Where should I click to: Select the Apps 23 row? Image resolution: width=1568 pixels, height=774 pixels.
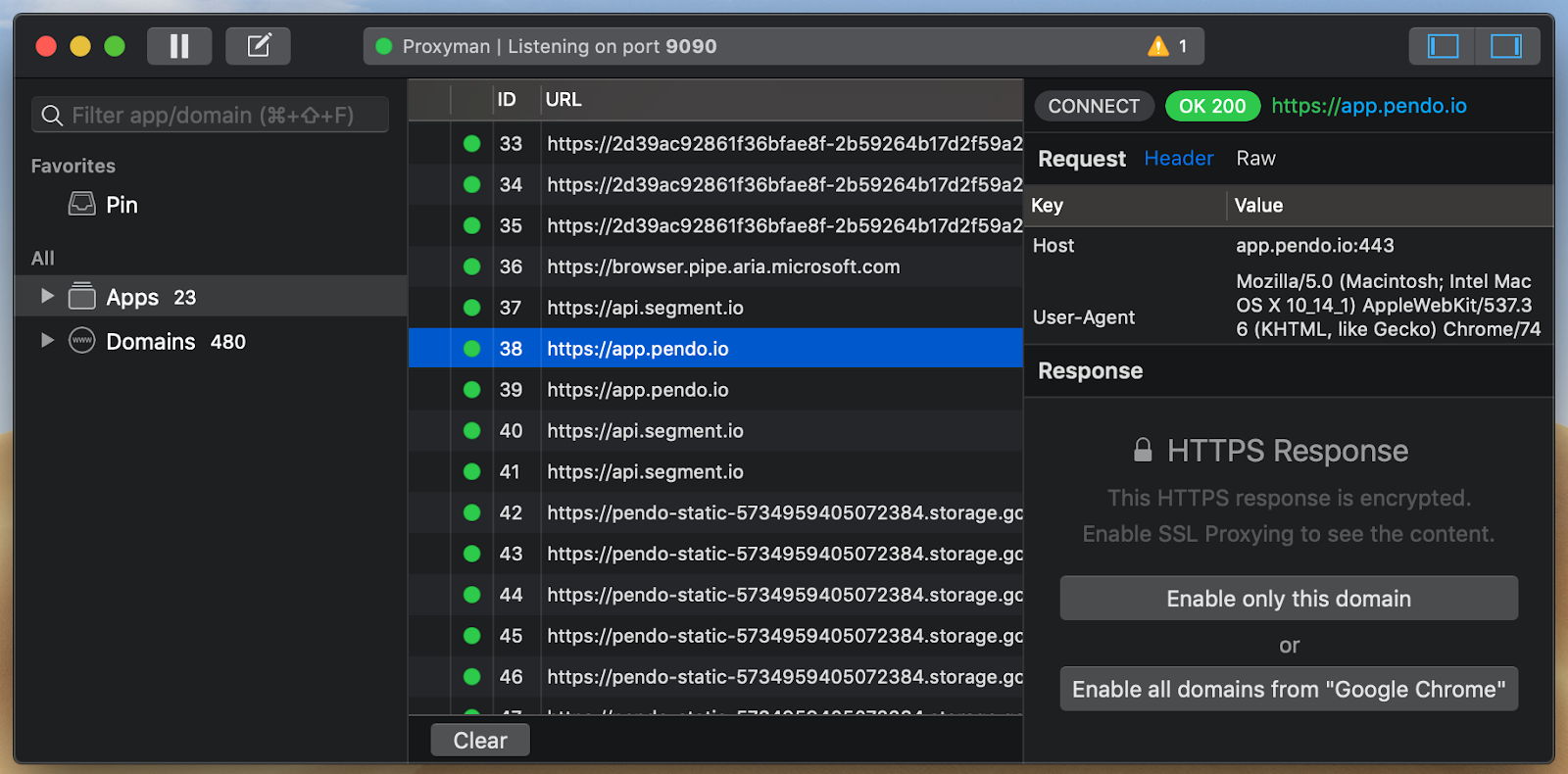(x=211, y=296)
